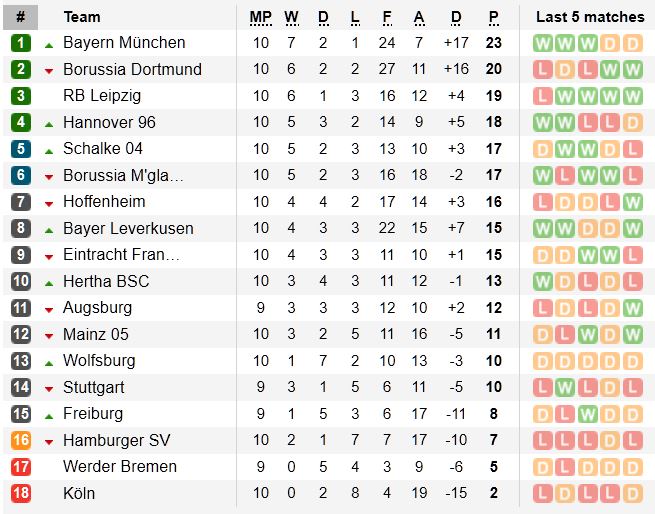Sort table by the MP column header
The width and height of the screenshot is (655, 514).
click(260, 17)
